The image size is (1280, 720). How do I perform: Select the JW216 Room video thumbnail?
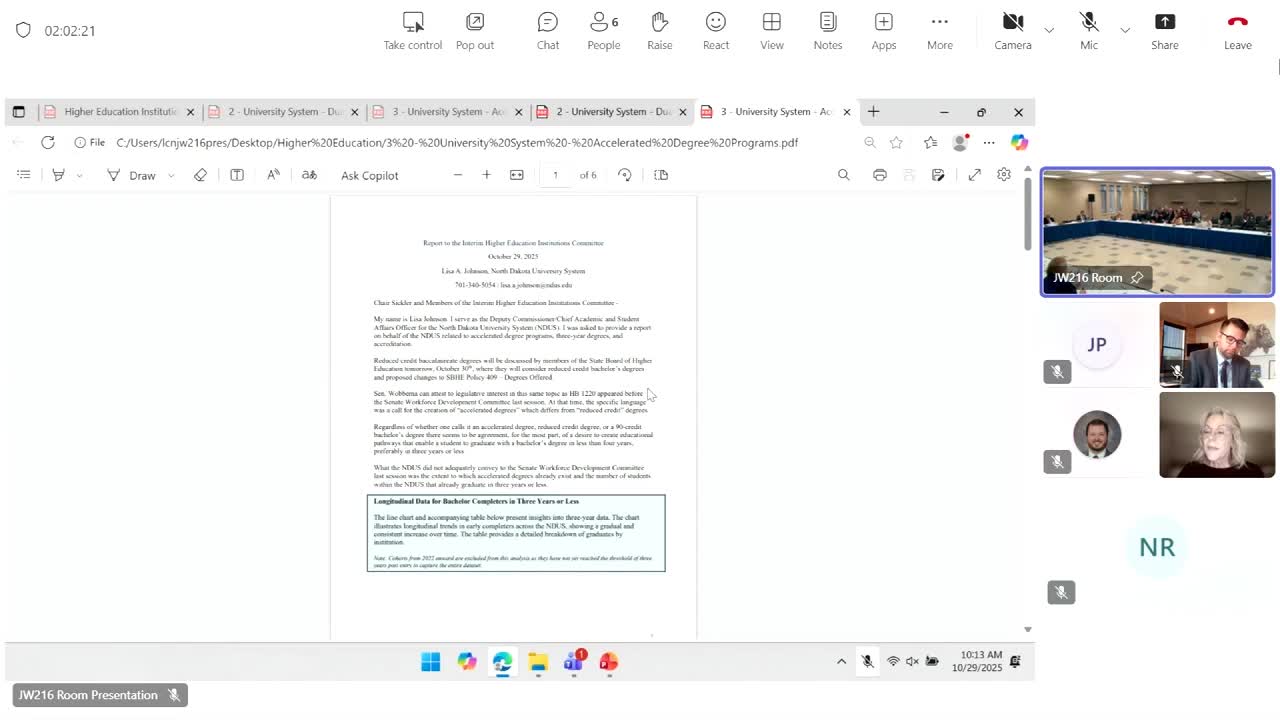(1157, 232)
